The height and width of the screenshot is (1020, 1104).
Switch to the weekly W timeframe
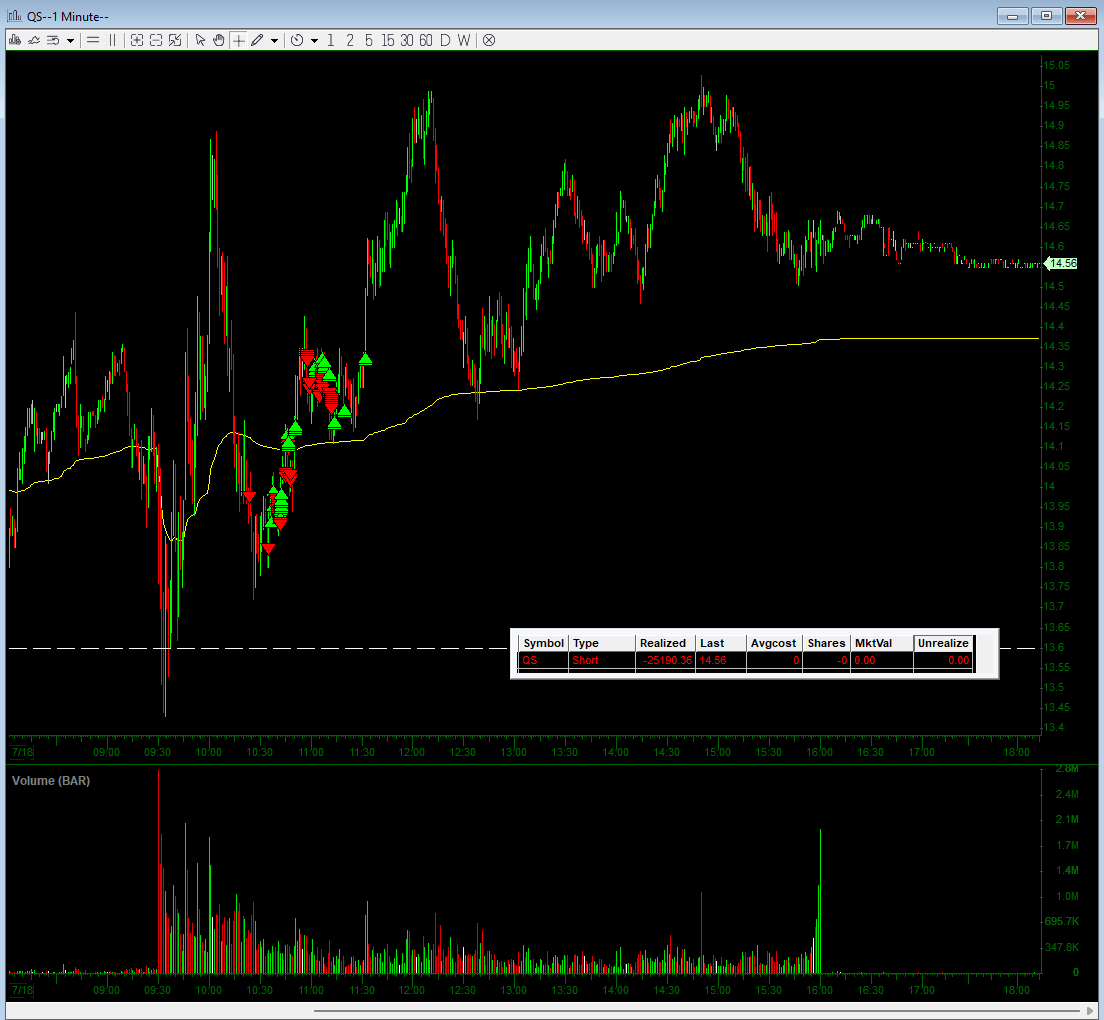[x=463, y=40]
